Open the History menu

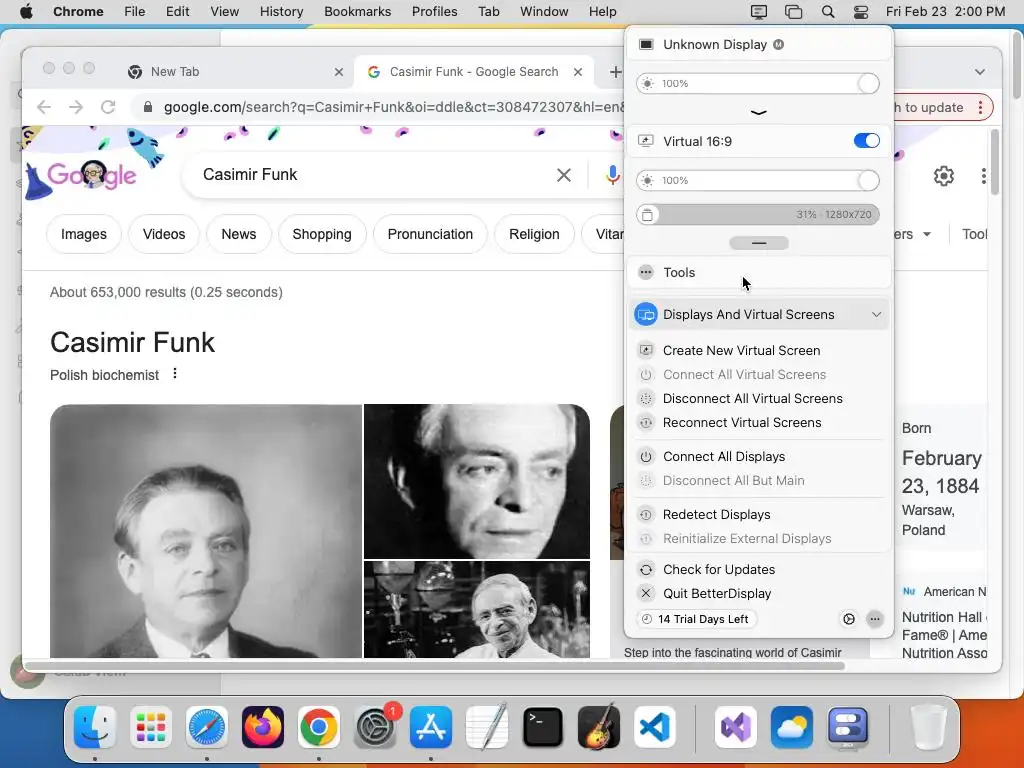(x=281, y=12)
